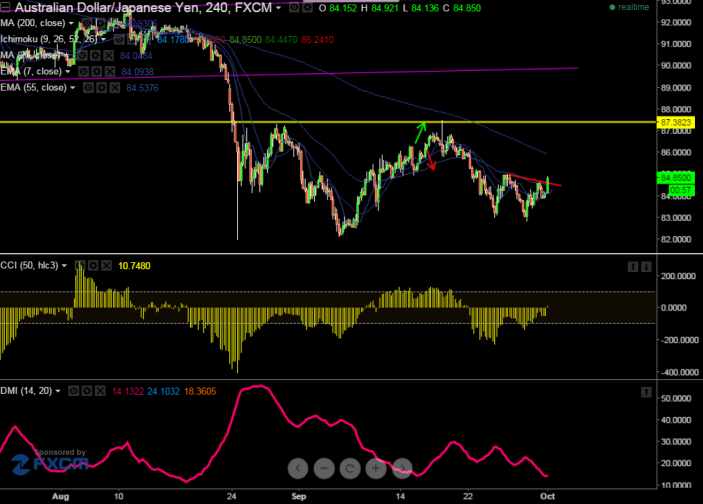Click the DMI value 18.3605

200,391
